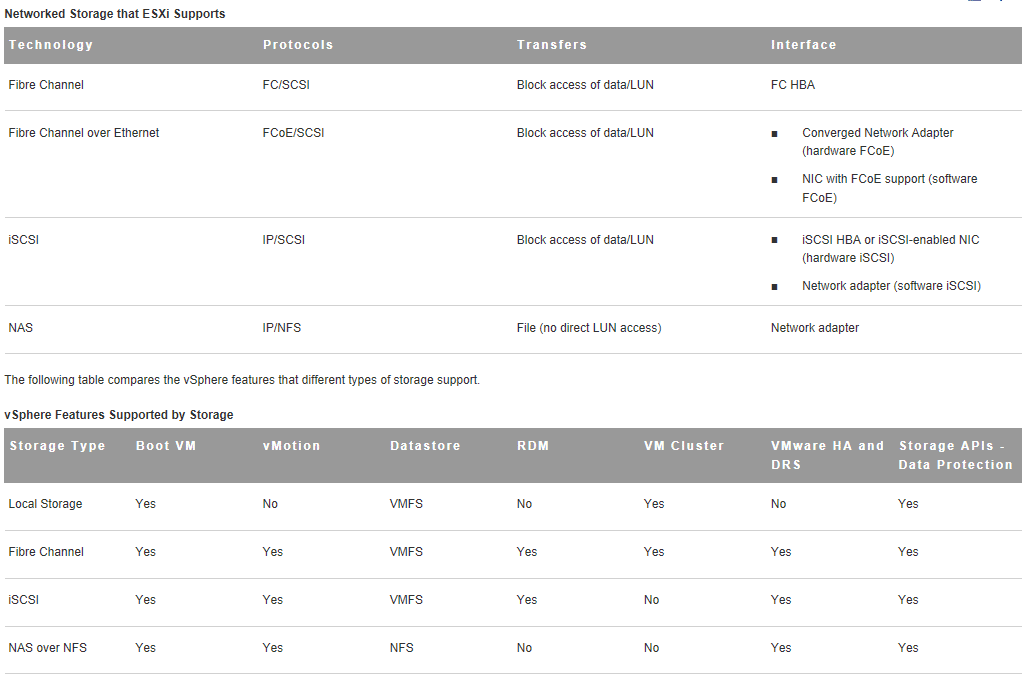Click the 'NAS over NFS' row label
The height and width of the screenshot is (682, 1025).
[x=47, y=648]
